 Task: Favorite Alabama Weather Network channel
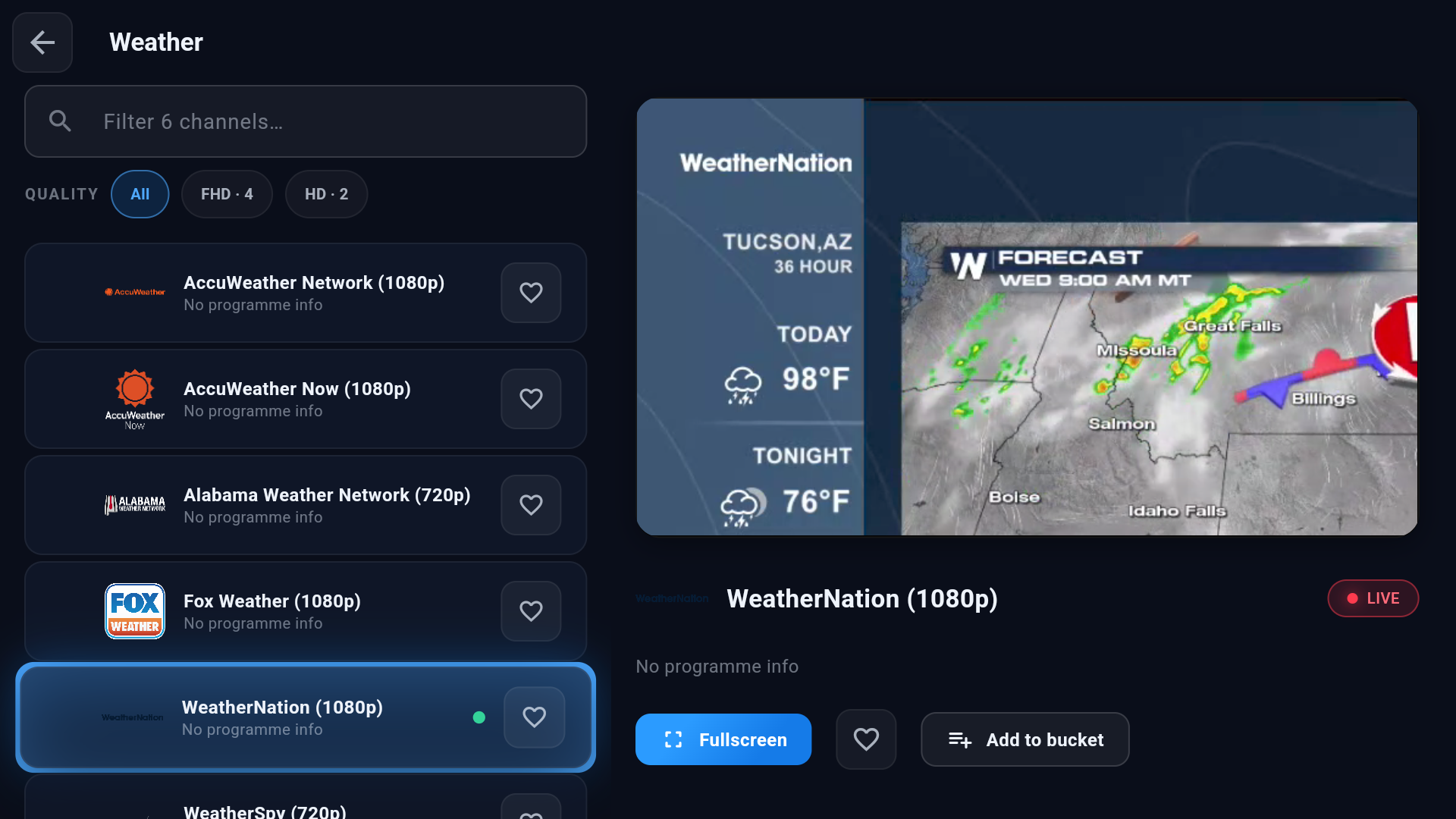531,505
